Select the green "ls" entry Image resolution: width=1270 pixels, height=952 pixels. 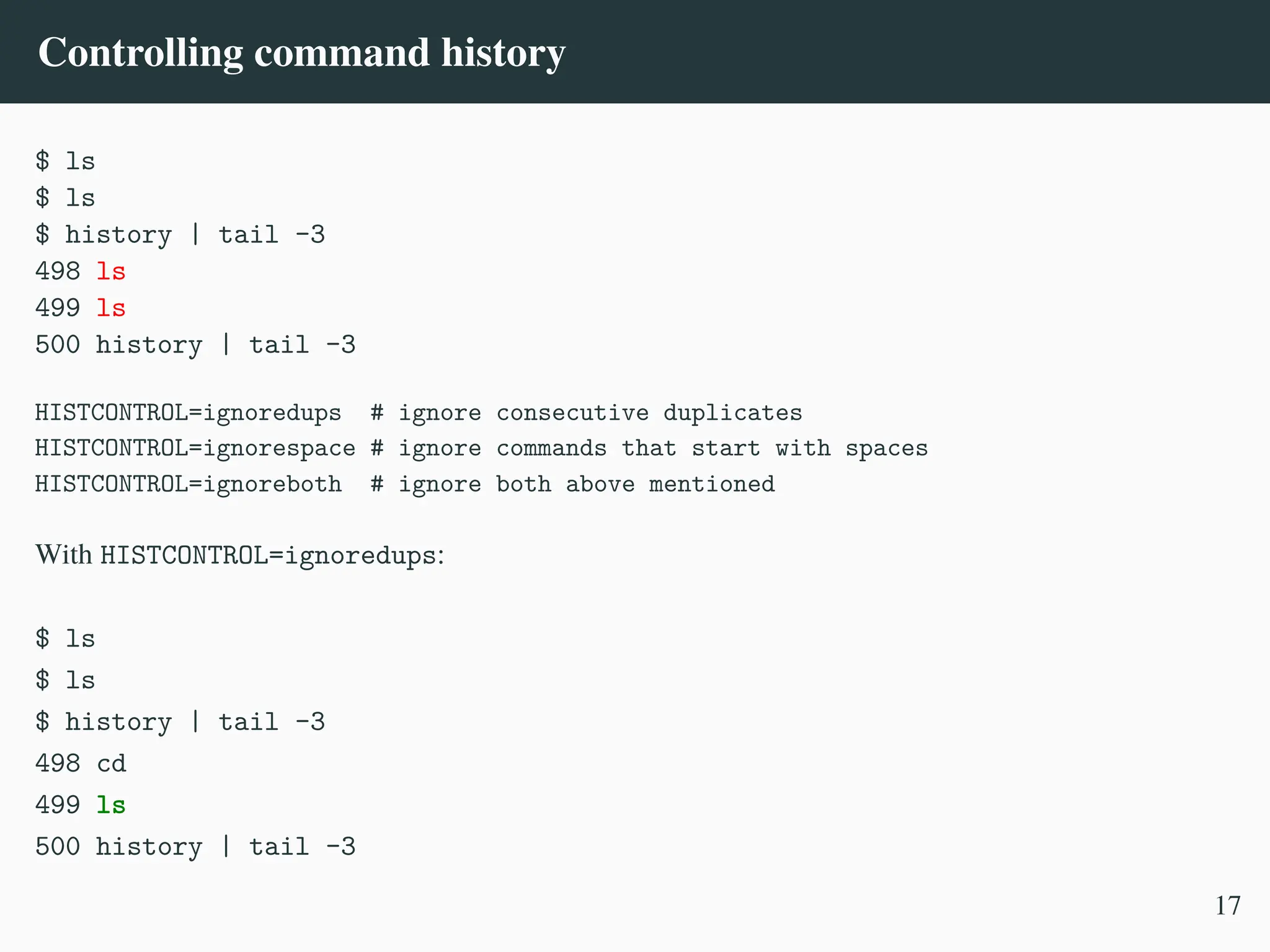(111, 805)
